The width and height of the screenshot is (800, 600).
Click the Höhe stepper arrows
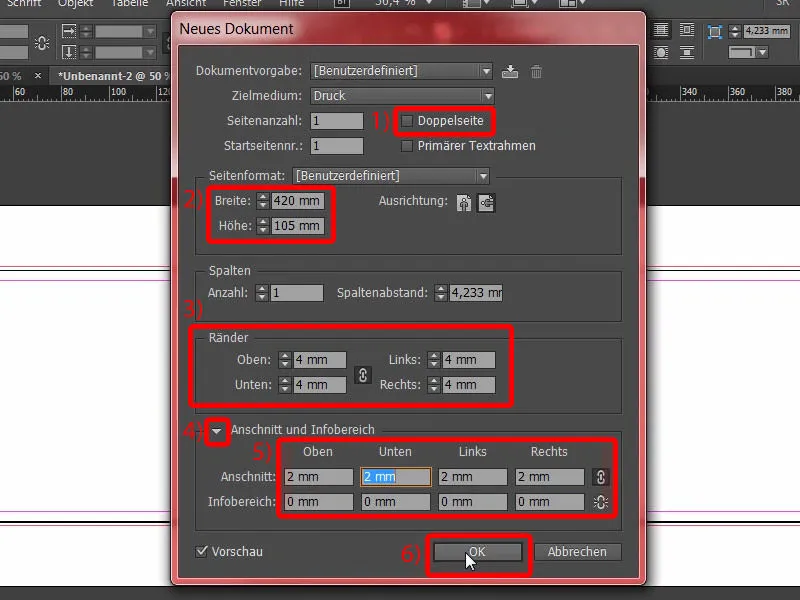[x=262, y=226]
